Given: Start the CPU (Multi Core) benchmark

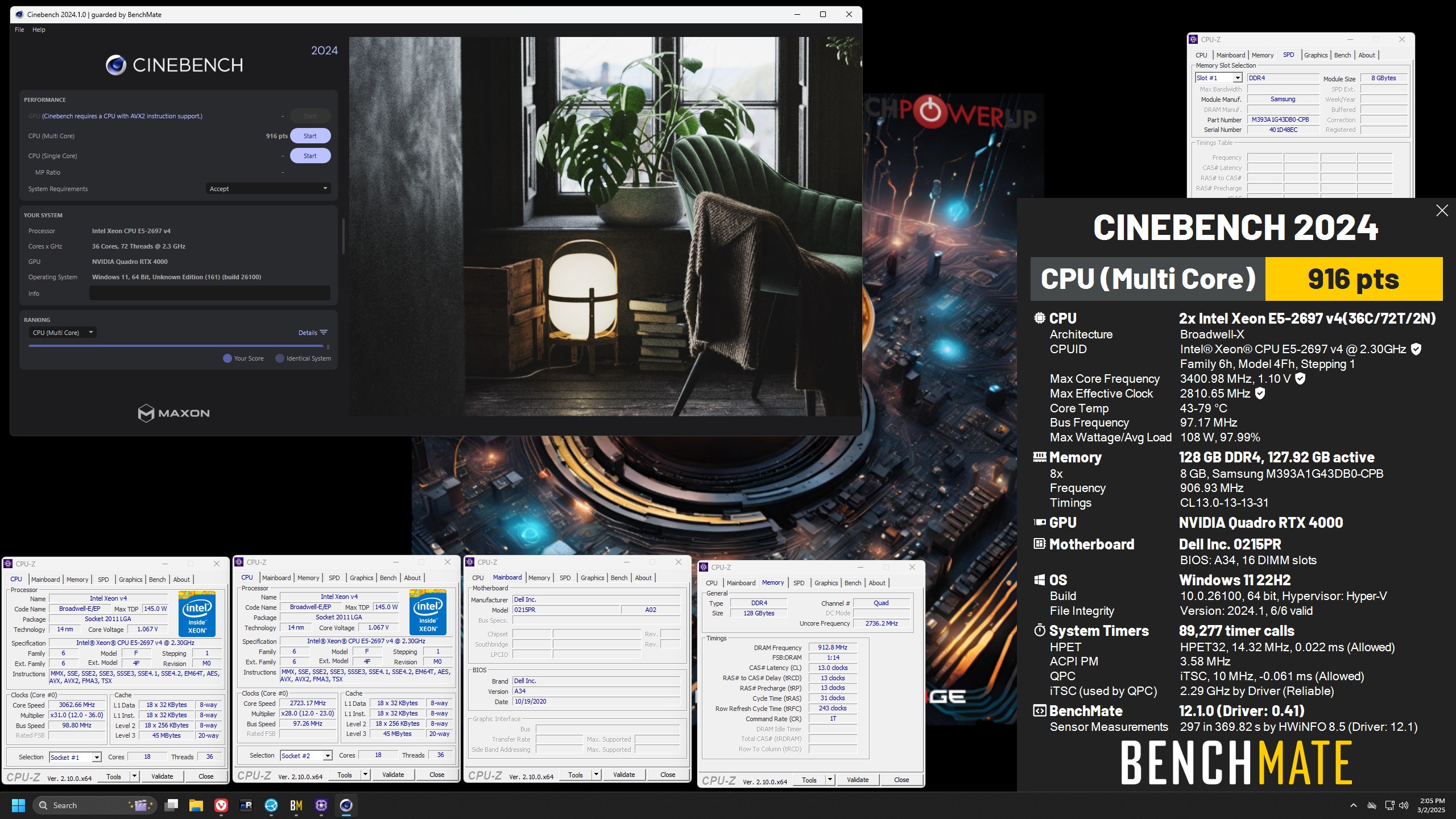Looking at the screenshot, I should [310, 136].
